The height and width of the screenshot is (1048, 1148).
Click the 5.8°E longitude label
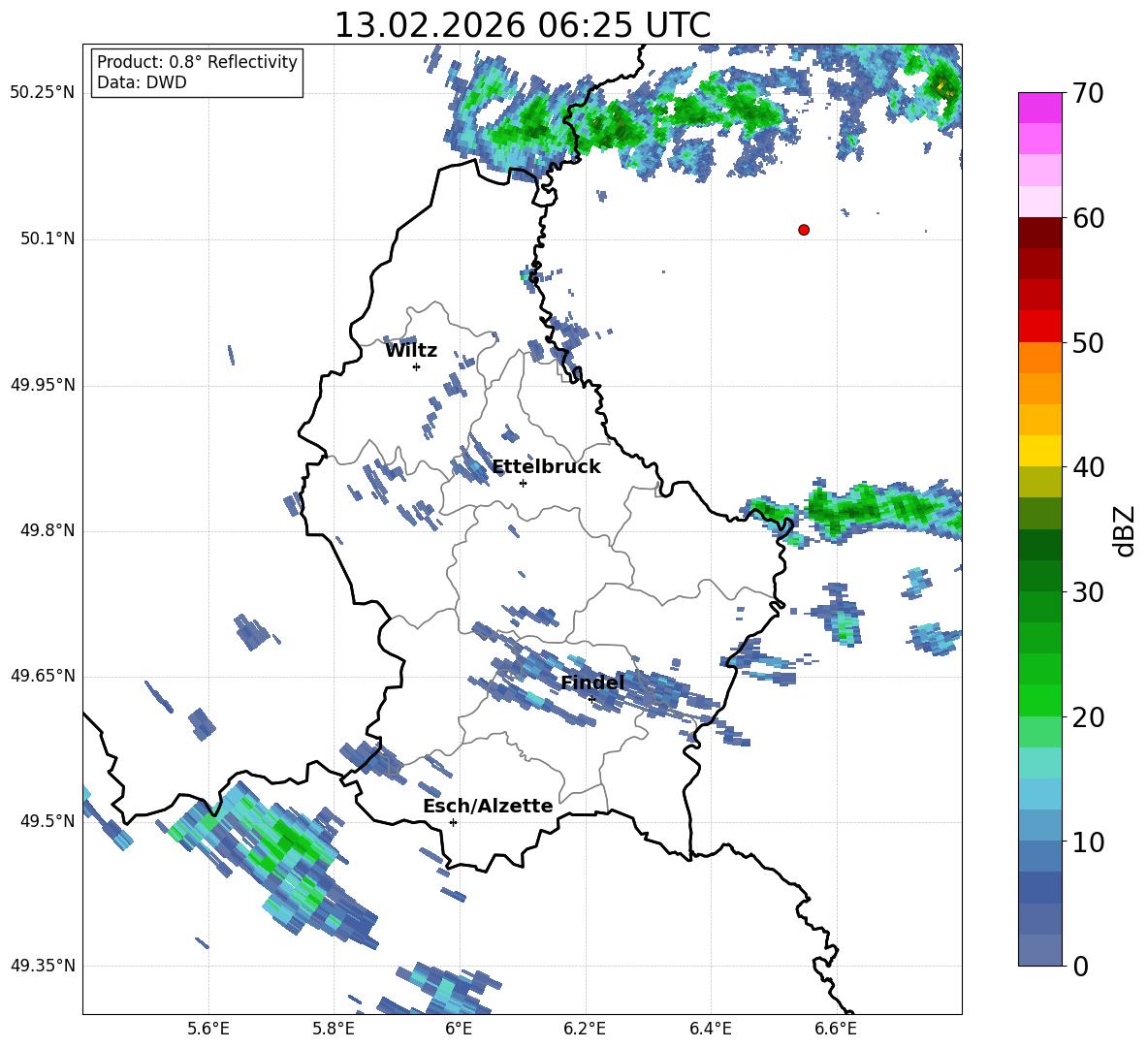pyautogui.click(x=334, y=1029)
